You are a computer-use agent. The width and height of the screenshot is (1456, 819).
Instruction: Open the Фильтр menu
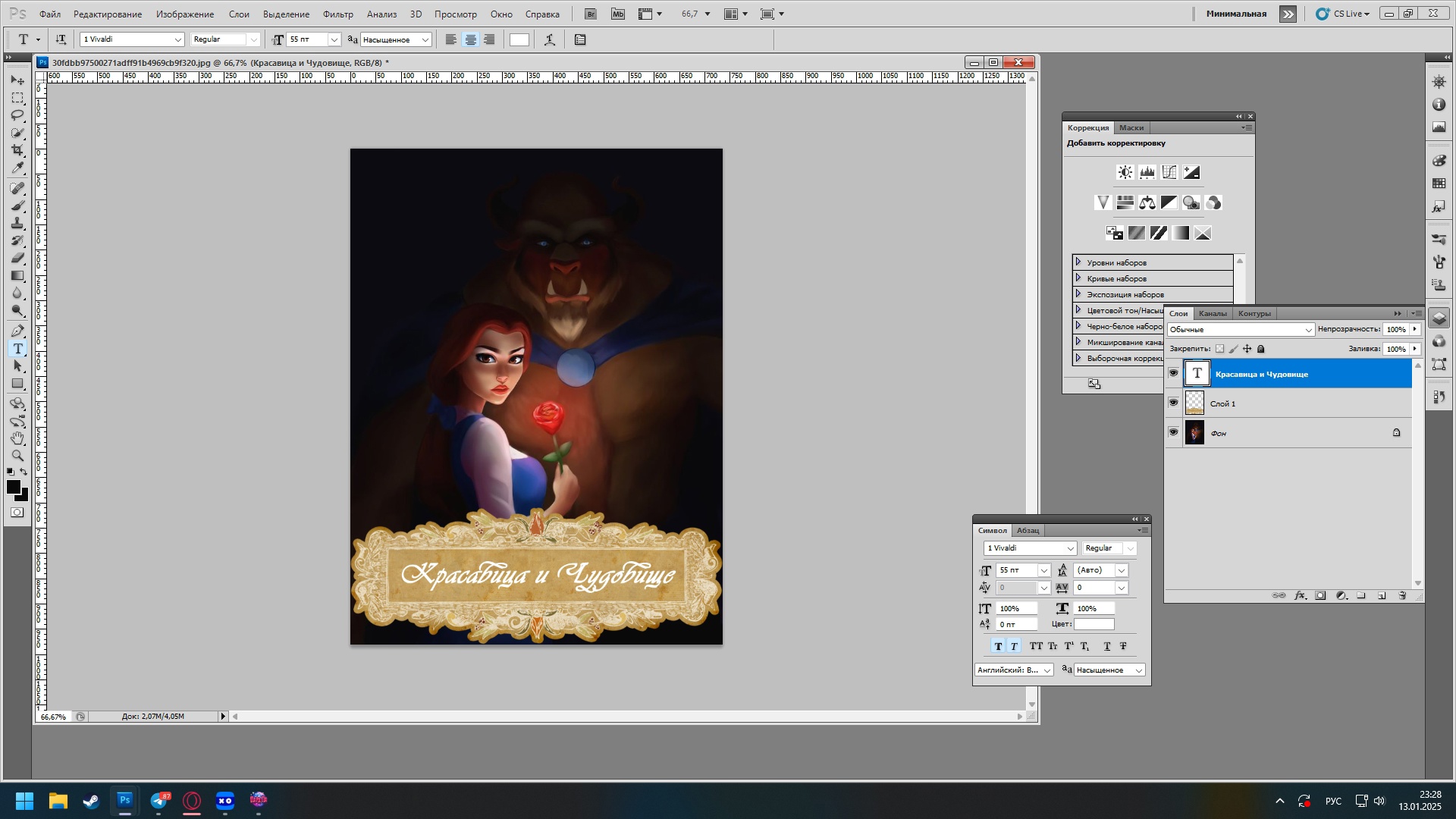(337, 14)
